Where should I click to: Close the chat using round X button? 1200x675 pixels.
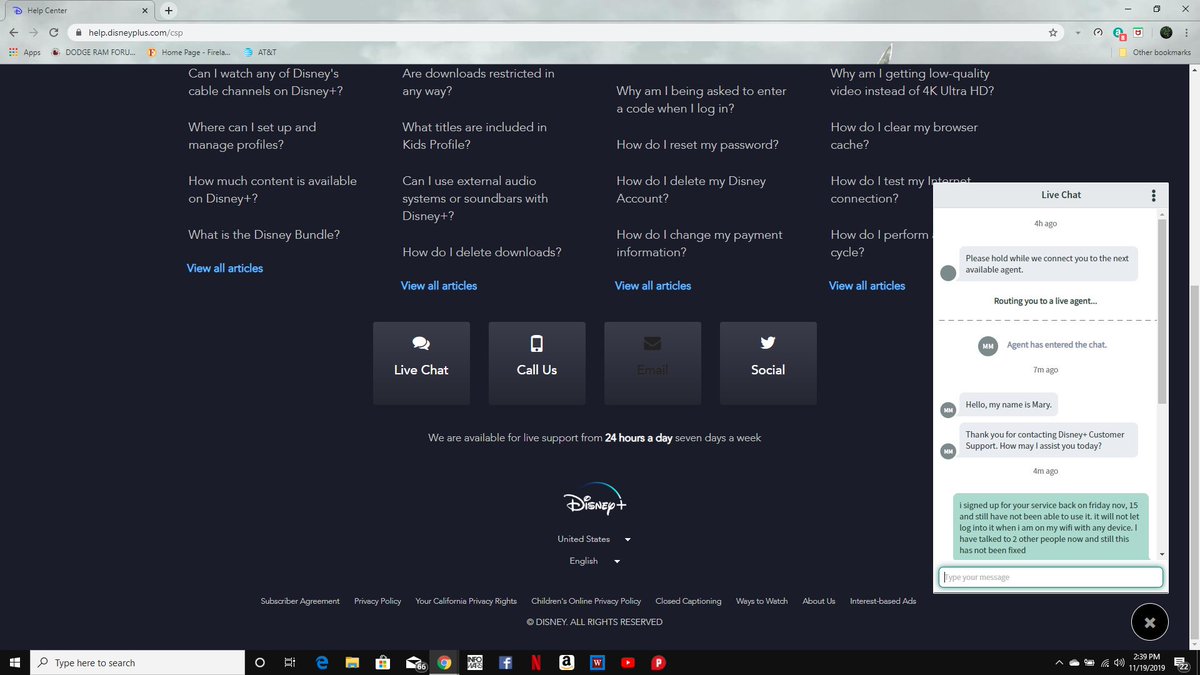coord(1150,622)
